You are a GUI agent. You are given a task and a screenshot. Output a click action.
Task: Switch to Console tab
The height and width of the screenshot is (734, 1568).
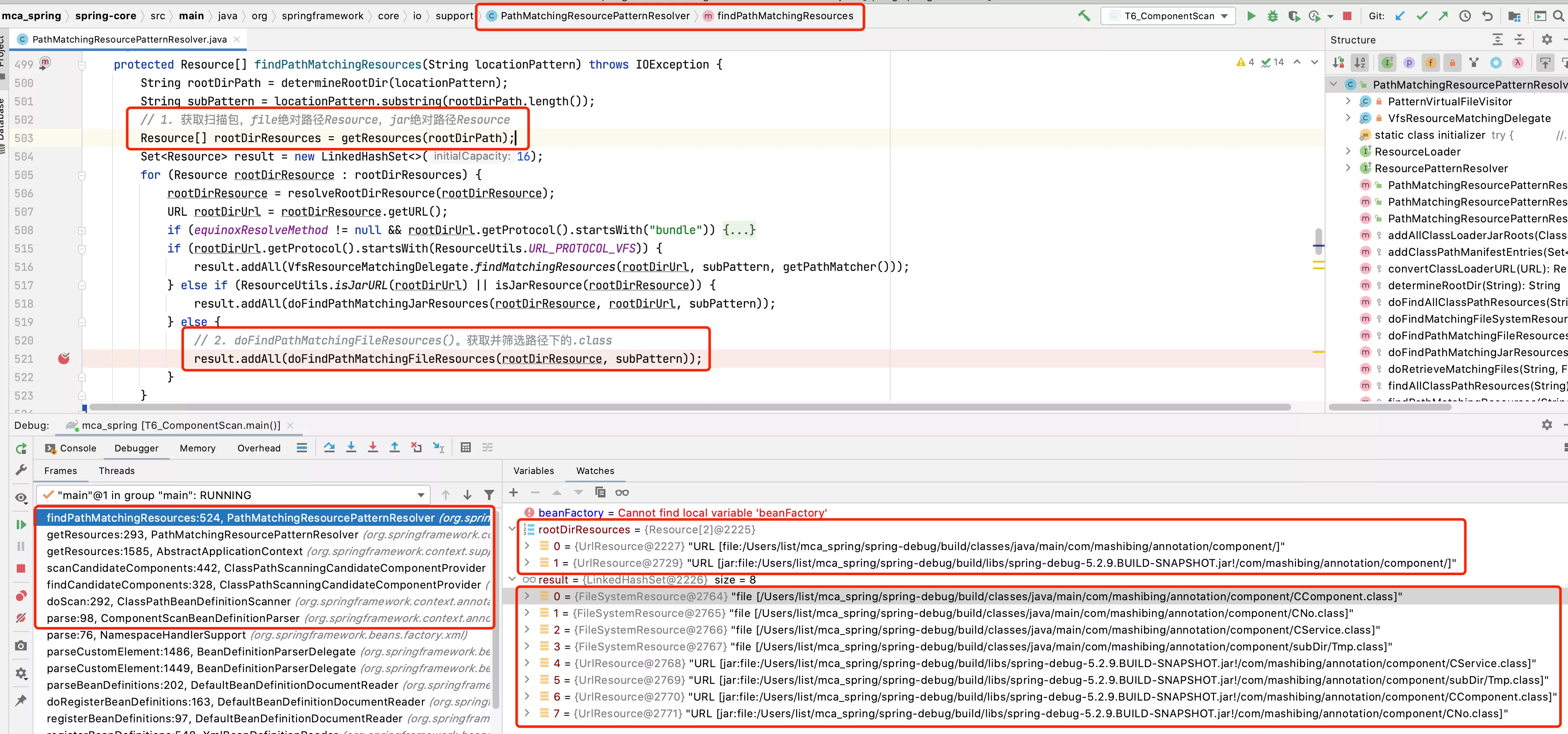(x=71, y=448)
